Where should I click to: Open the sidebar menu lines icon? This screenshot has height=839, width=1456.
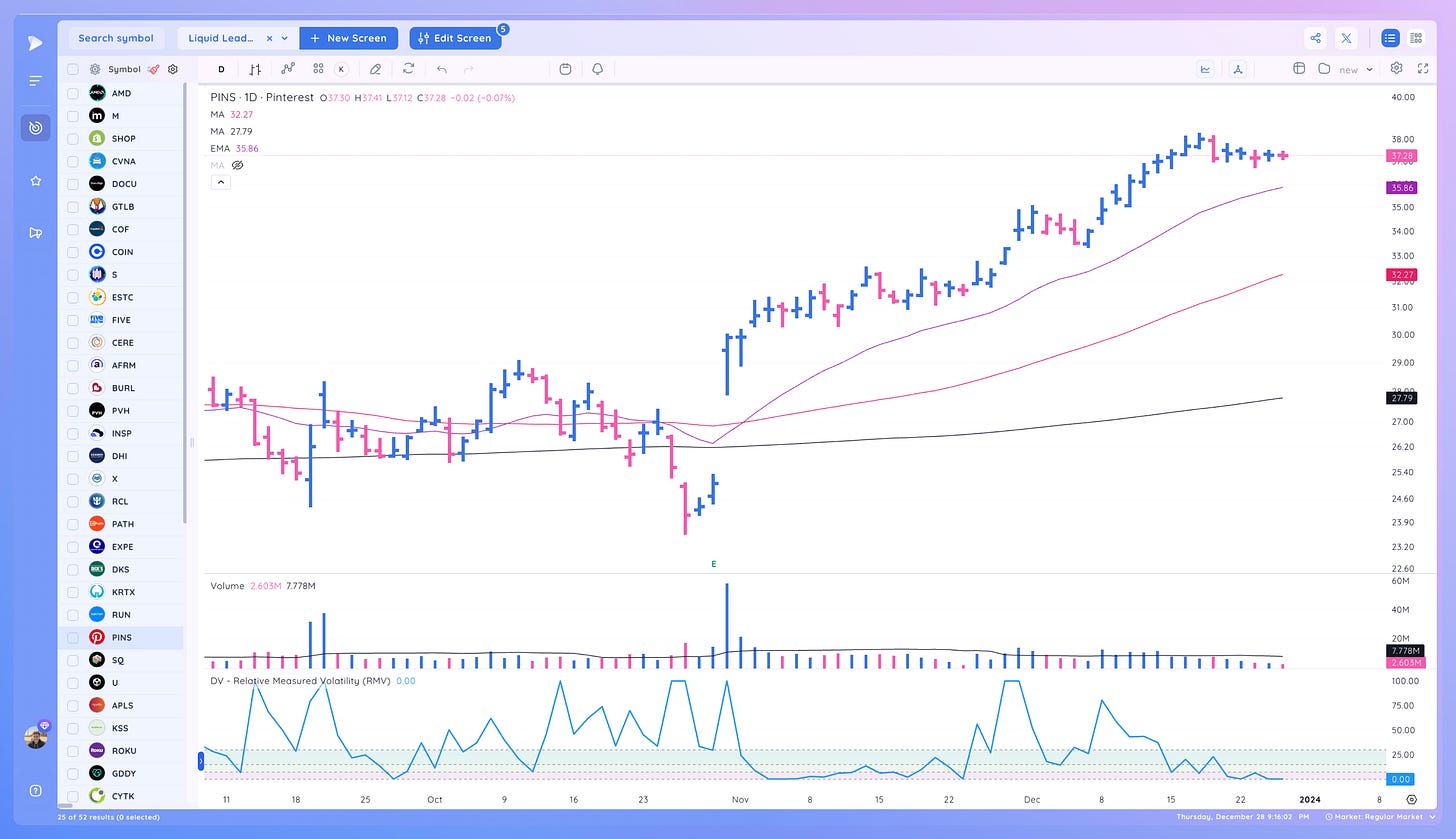coord(35,81)
